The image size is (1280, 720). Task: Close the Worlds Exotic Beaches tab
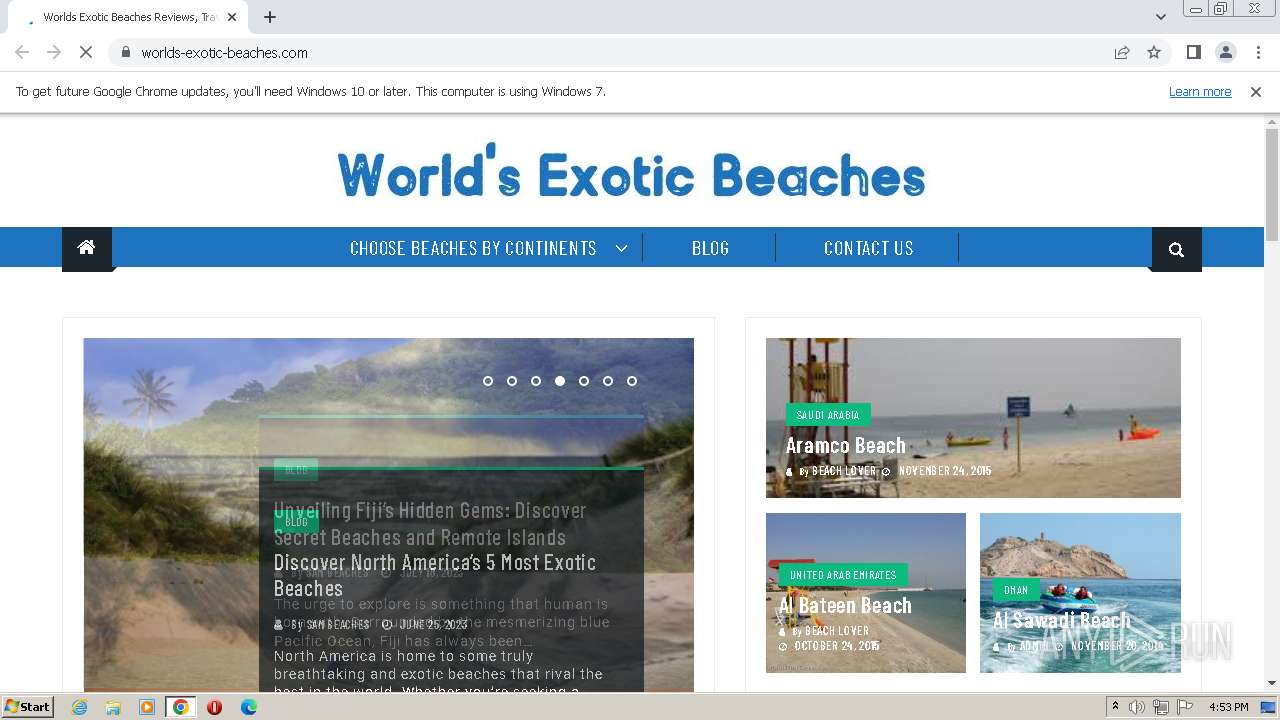click(x=232, y=17)
